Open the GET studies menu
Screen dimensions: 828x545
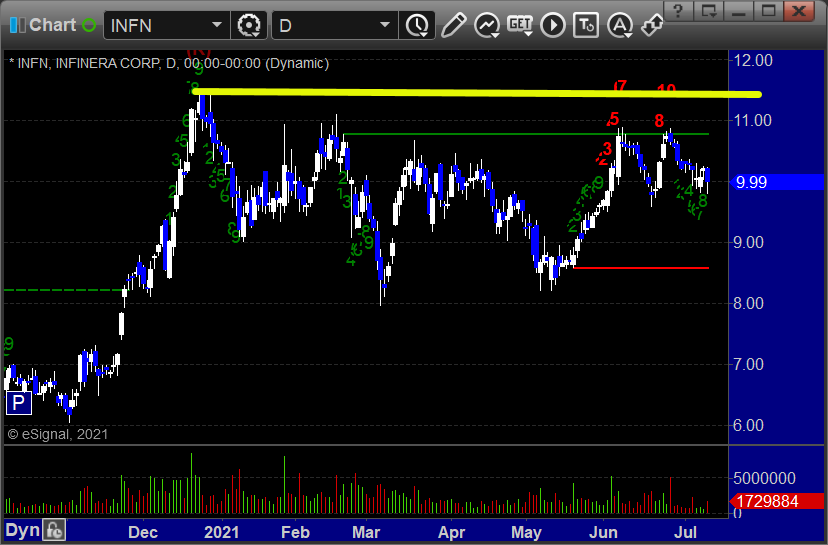click(520, 25)
